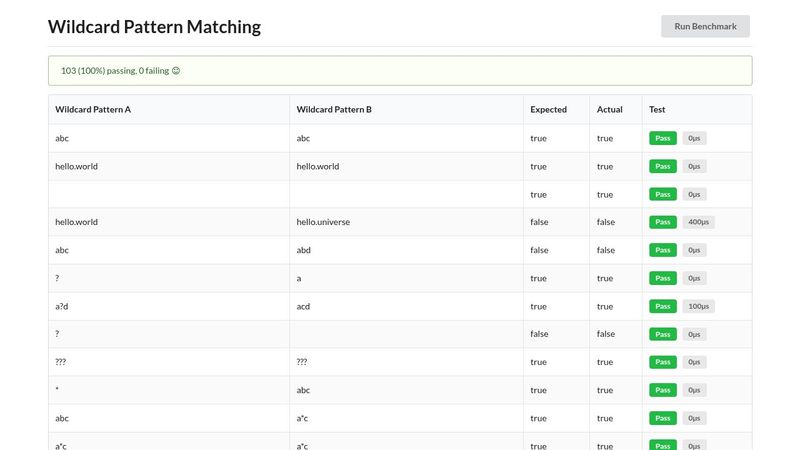Screen dimensions: 800x450
Task: Click the 100µs timing label
Action: click(x=698, y=306)
